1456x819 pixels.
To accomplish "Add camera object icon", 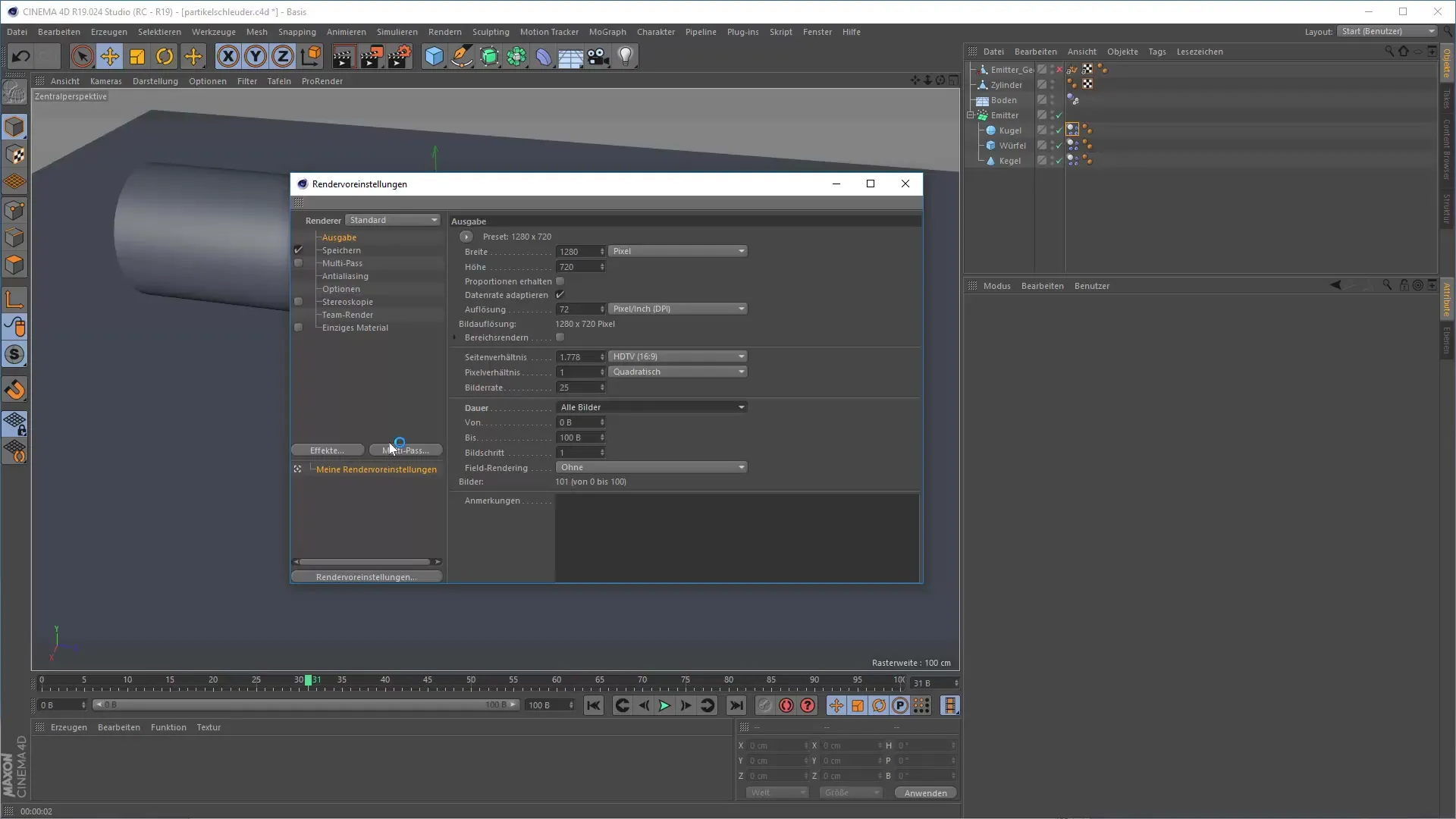I will coord(598,56).
